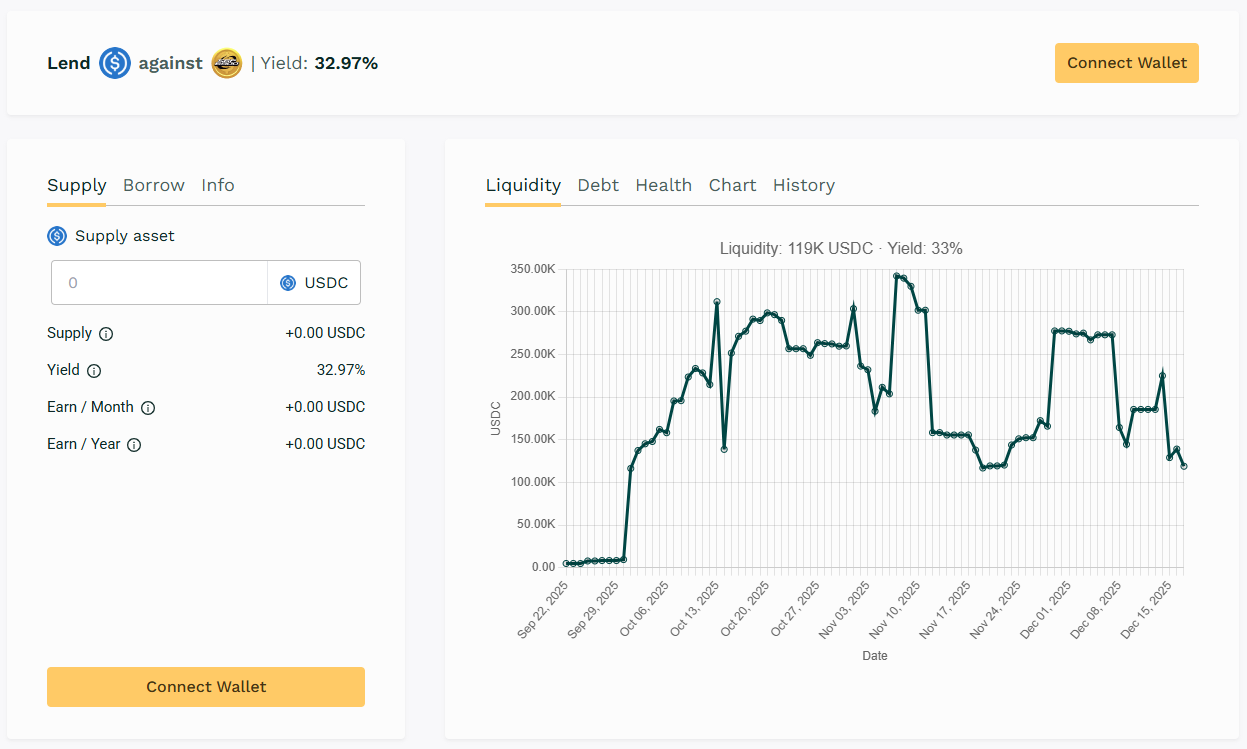Open the Earn / Year info tooltip icon

(x=134, y=445)
